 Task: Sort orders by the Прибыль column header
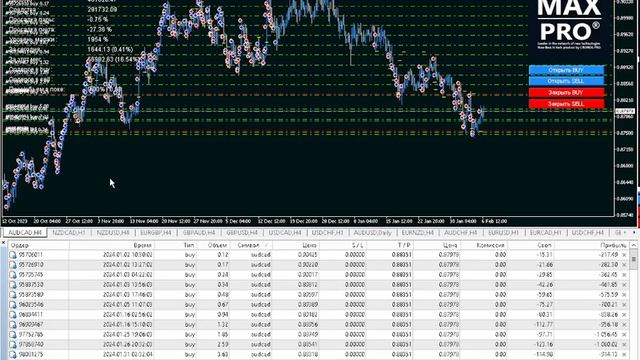pos(592,245)
